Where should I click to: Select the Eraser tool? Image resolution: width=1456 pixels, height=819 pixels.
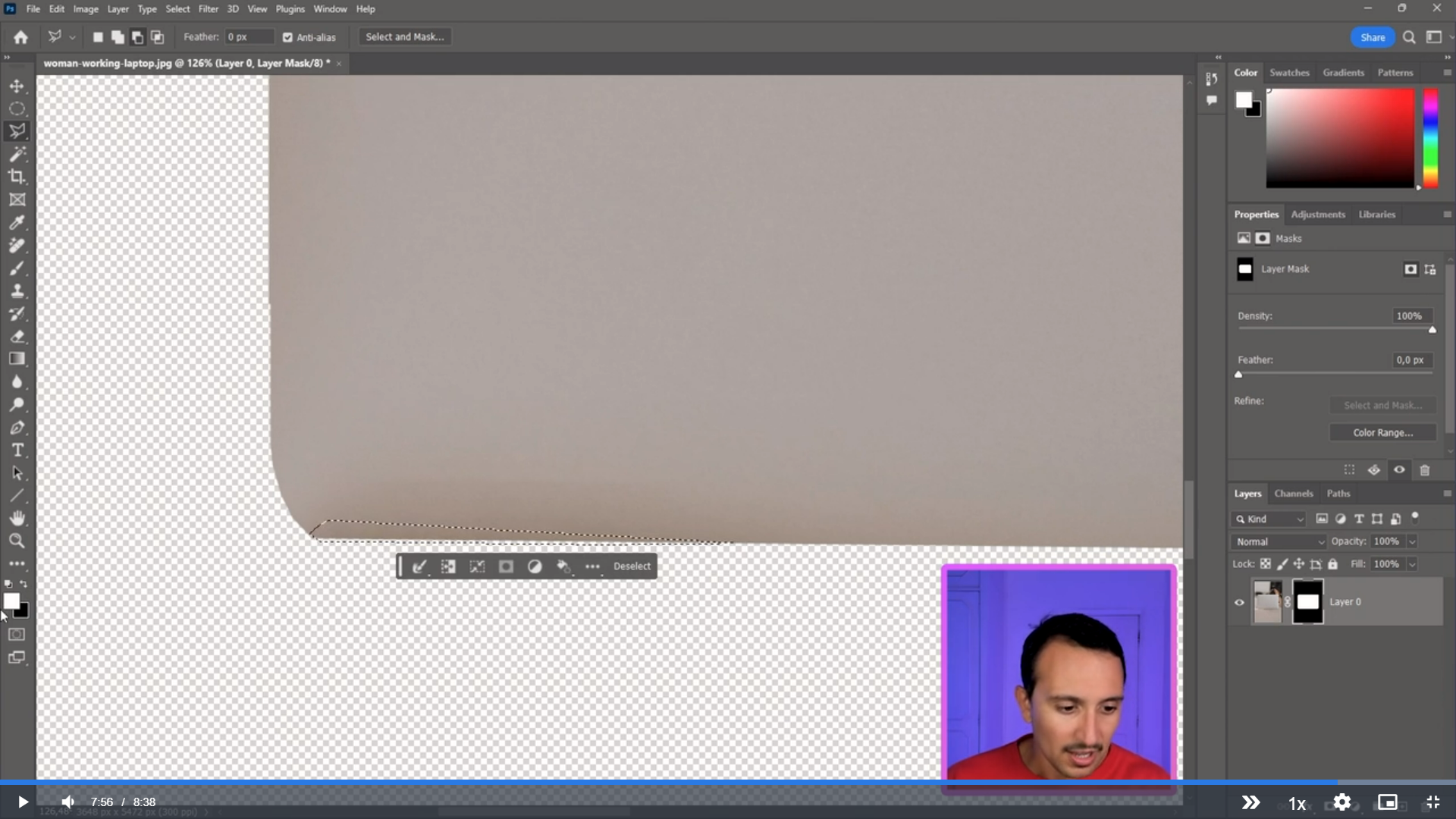point(17,336)
